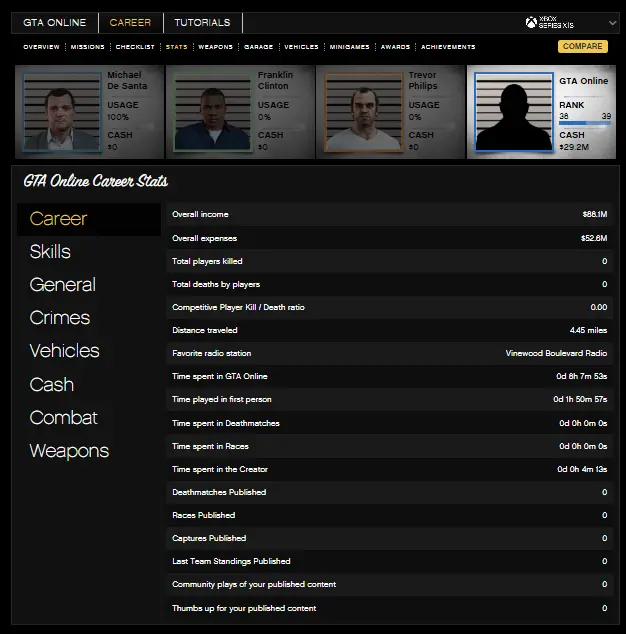Open the AWARDS sub-menu
This screenshot has height=634, width=626.
(395, 47)
